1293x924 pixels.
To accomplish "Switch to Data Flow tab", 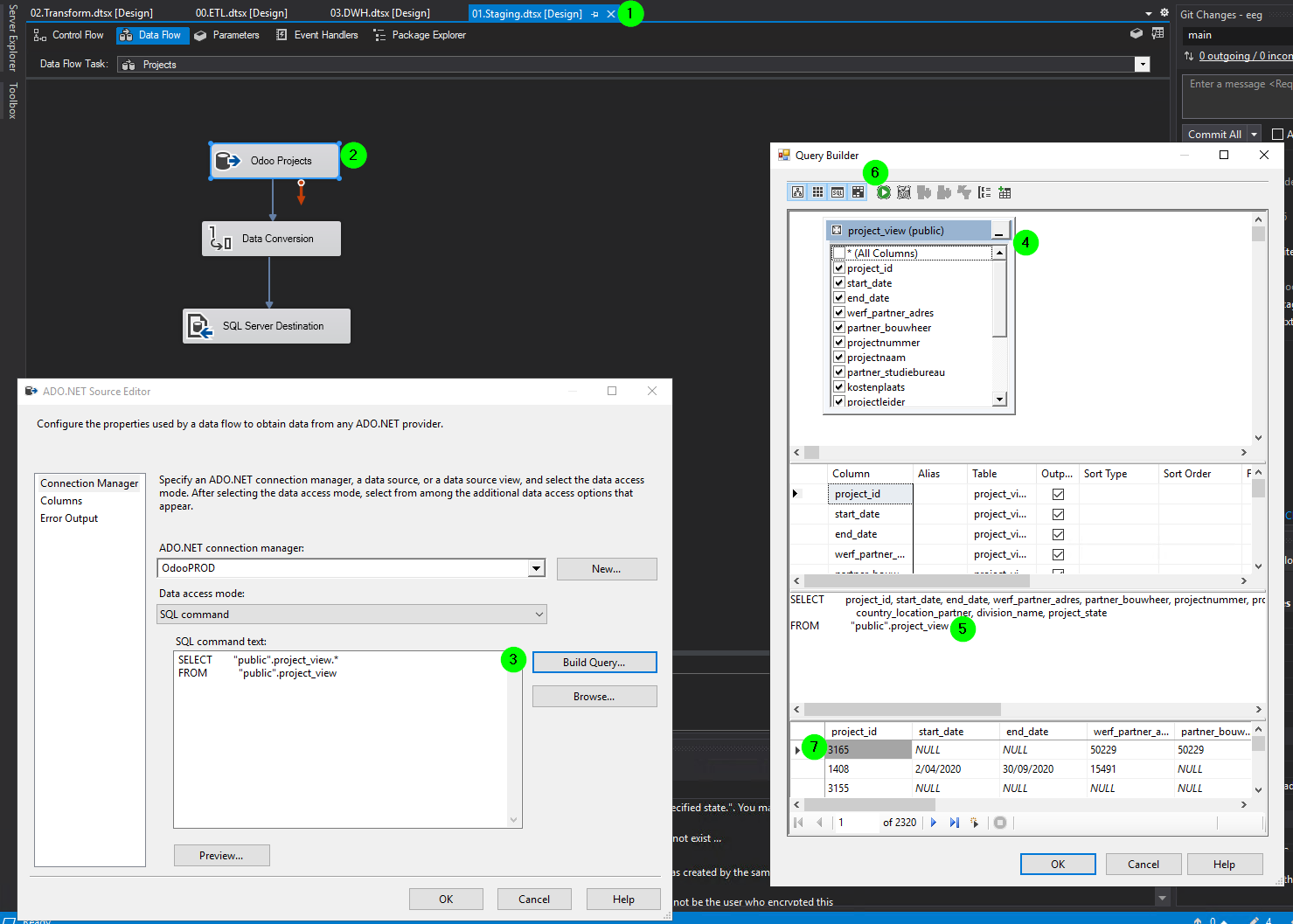I will click(x=153, y=35).
